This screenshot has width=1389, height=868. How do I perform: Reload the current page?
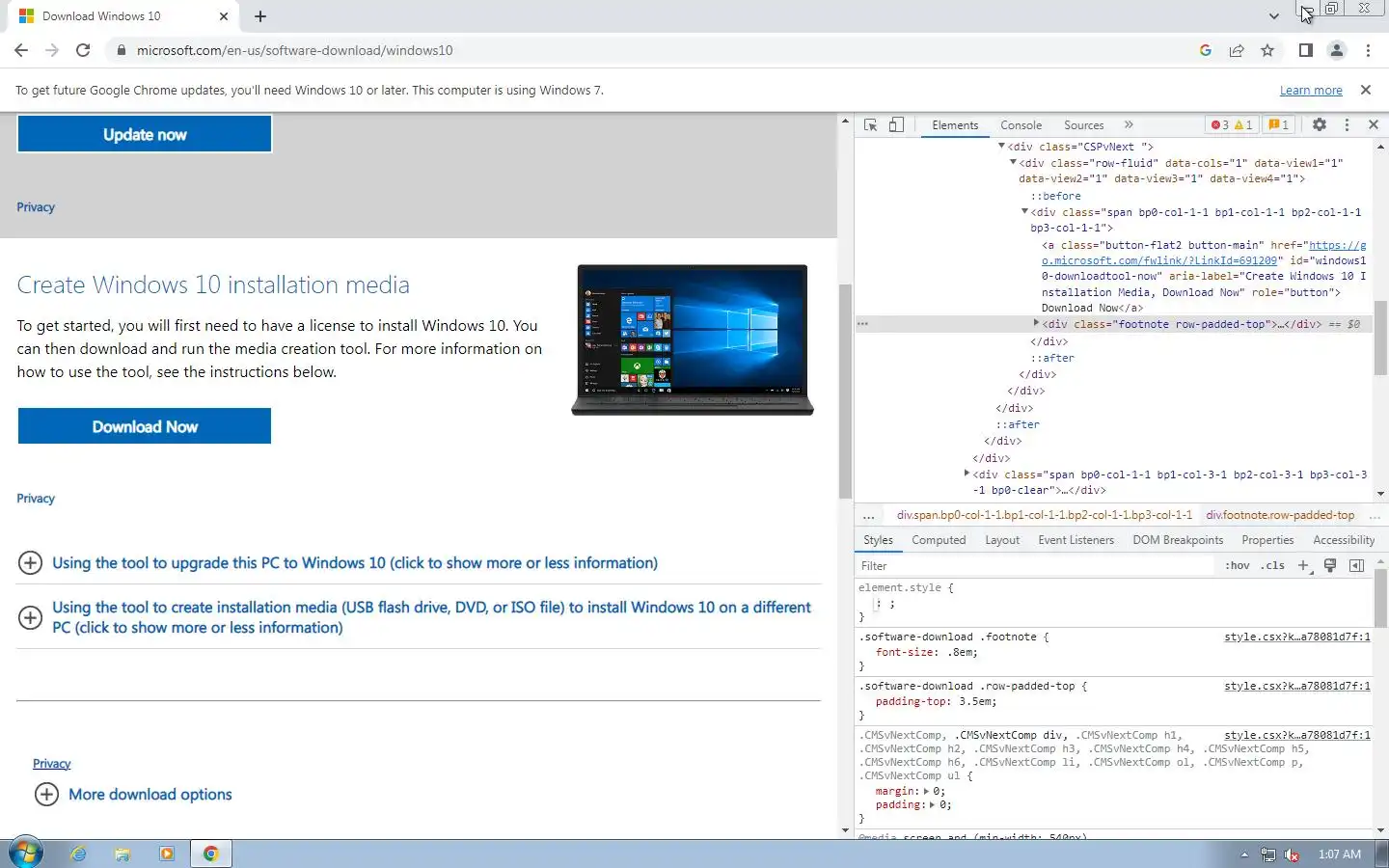tap(83, 50)
